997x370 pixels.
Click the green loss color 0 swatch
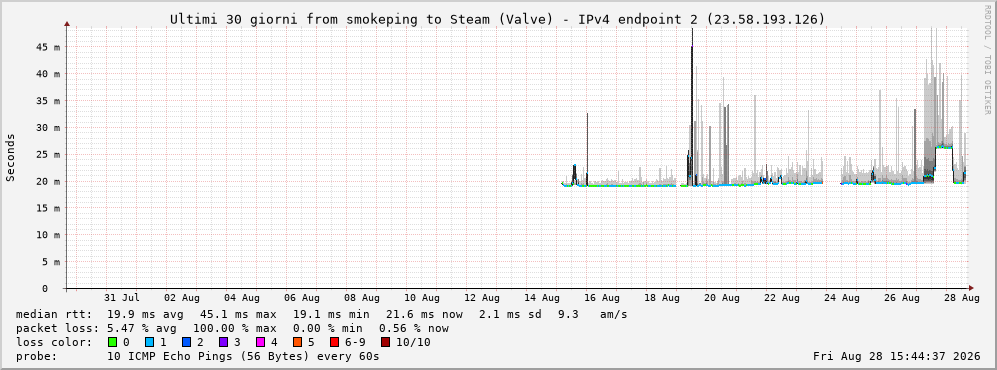coord(113,342)
